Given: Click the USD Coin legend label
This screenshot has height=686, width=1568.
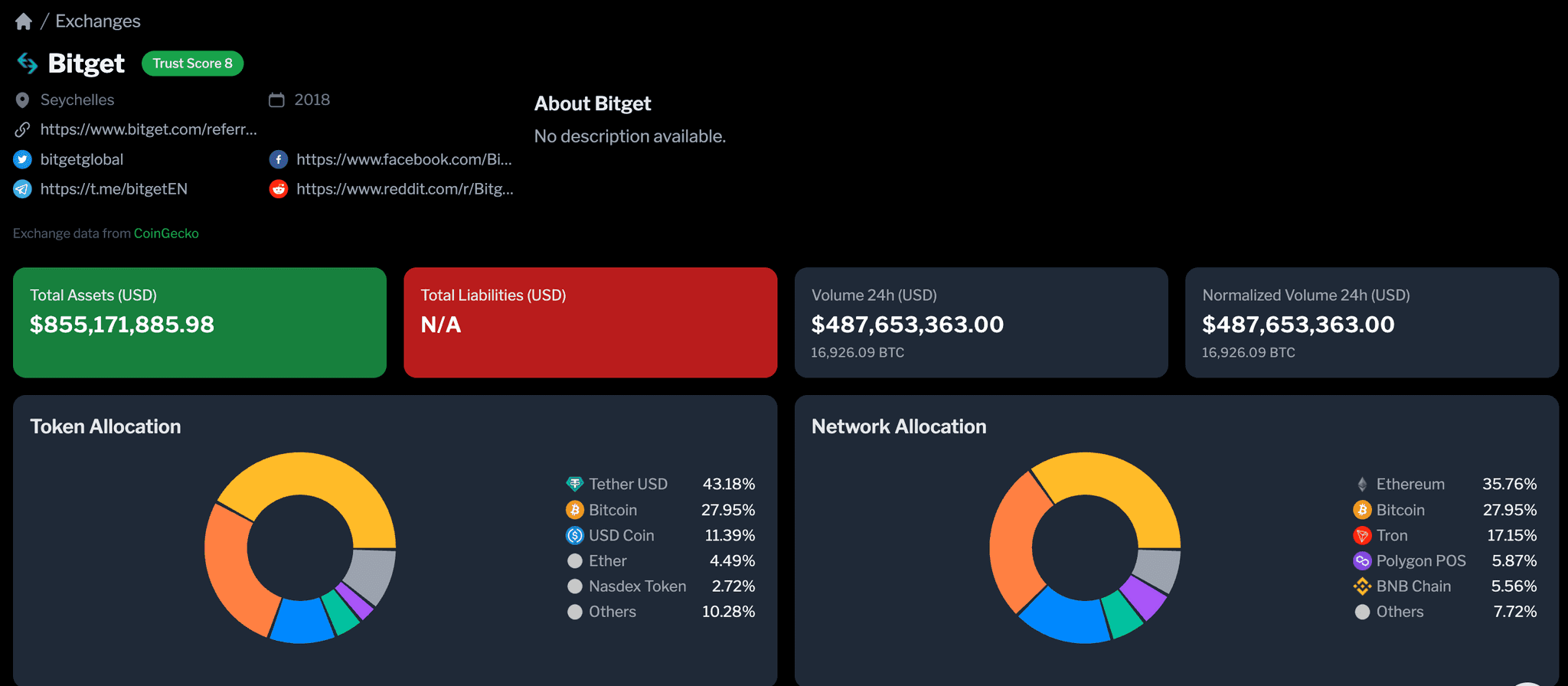Looking at the screenshot, I should pos(622,535).
